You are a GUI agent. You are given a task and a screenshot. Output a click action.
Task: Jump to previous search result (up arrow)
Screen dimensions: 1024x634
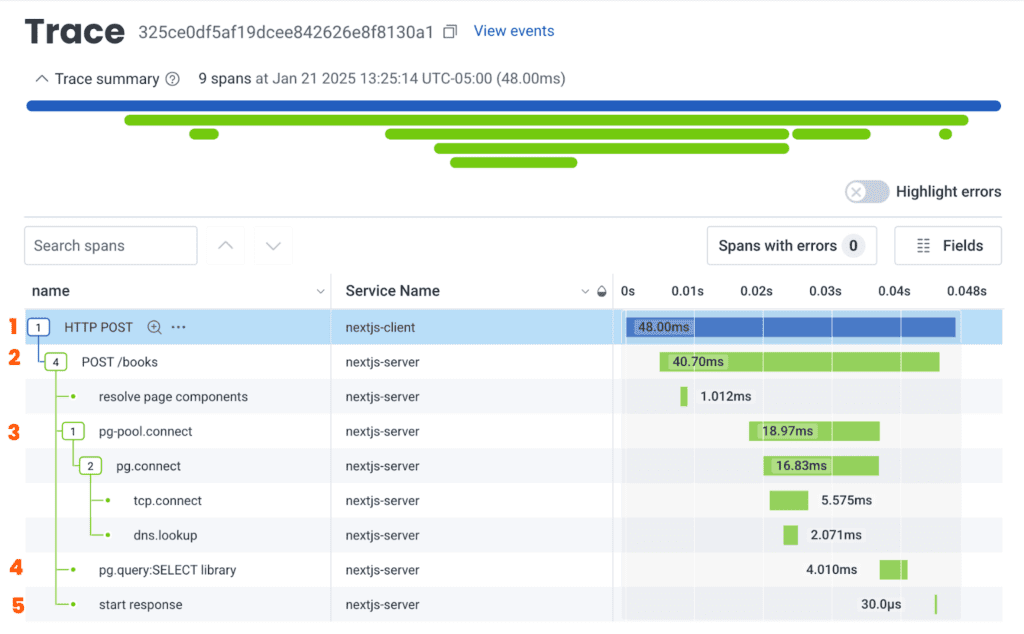[226, 246]
